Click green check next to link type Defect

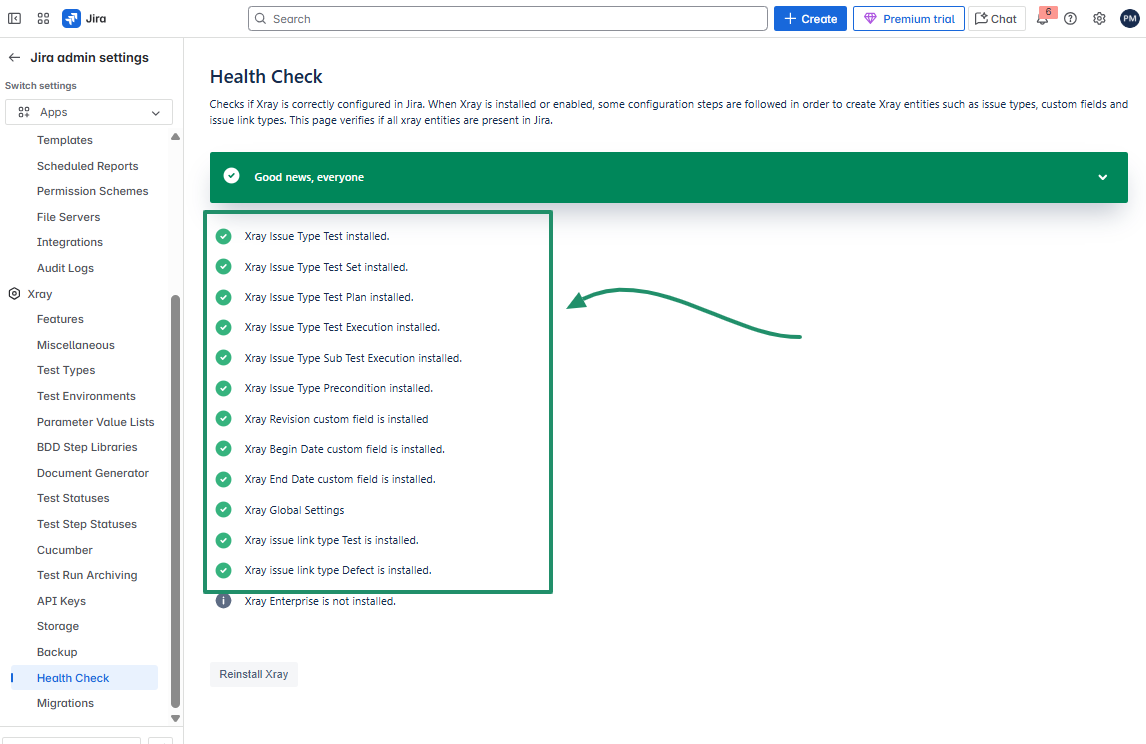click(x=224, y=570)
